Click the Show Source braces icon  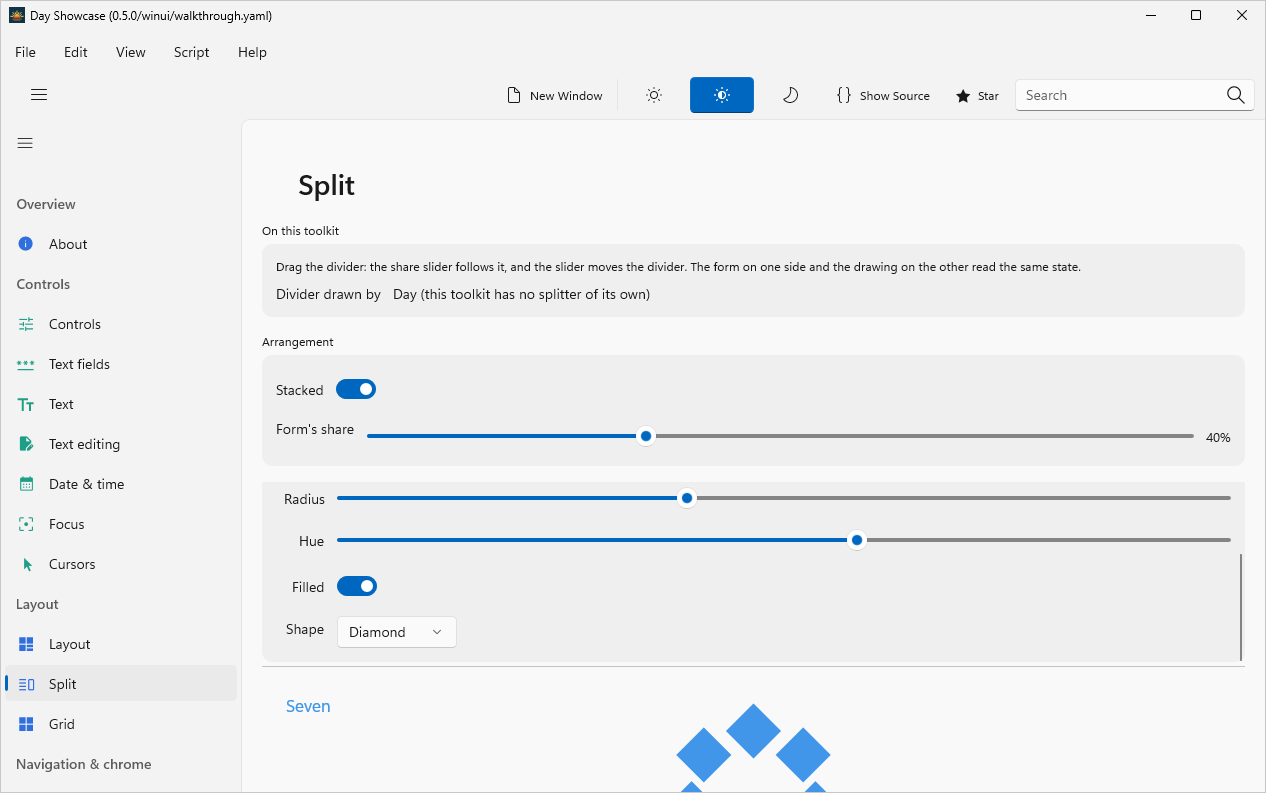coord(844,95)
